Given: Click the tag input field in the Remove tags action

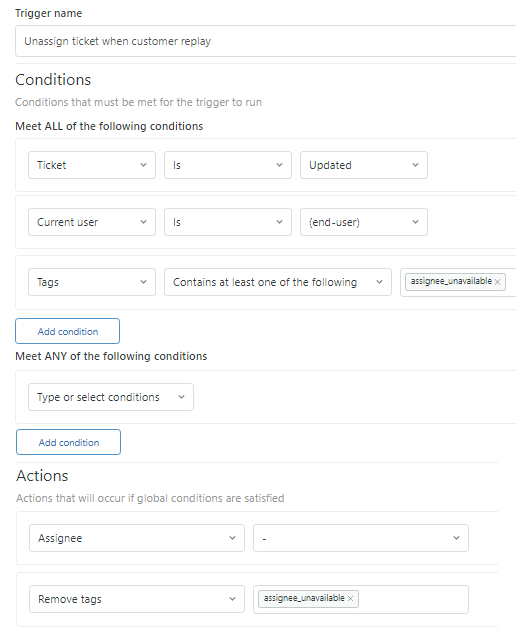Looking at the screenshot, I should tap(412, 599).
